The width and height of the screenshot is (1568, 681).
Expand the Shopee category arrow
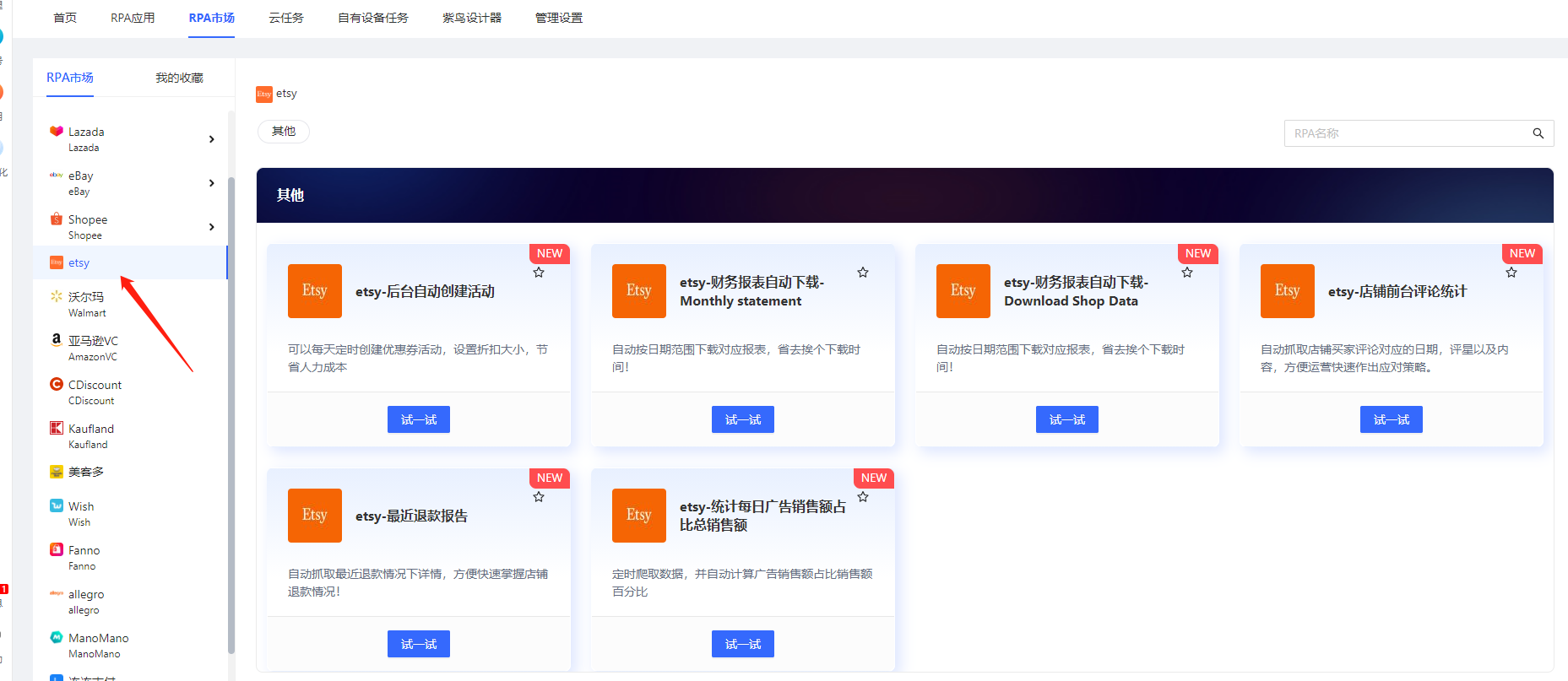(211, 227)
